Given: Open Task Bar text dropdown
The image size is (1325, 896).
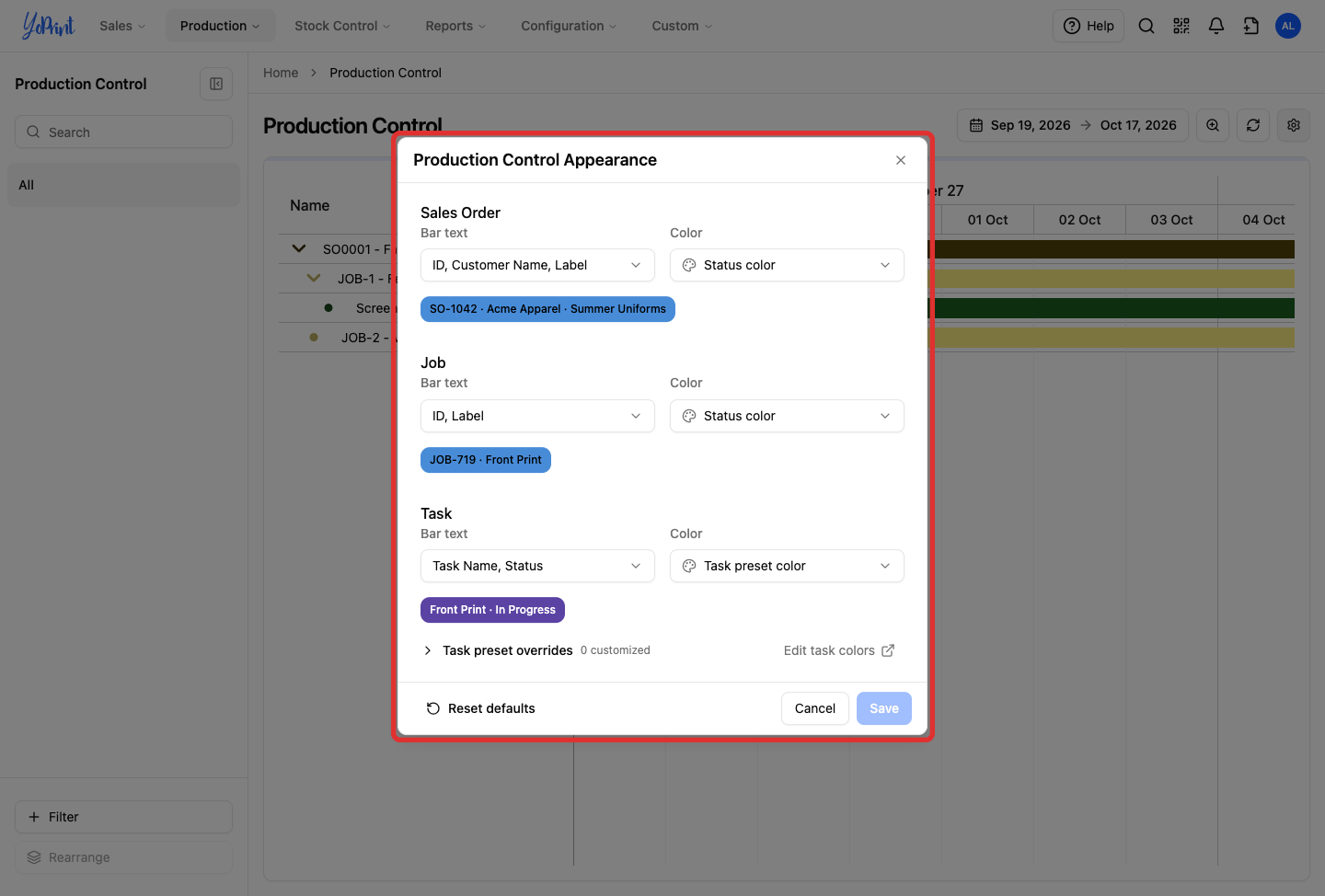Looking at the screenshot, I should point(537,566).
